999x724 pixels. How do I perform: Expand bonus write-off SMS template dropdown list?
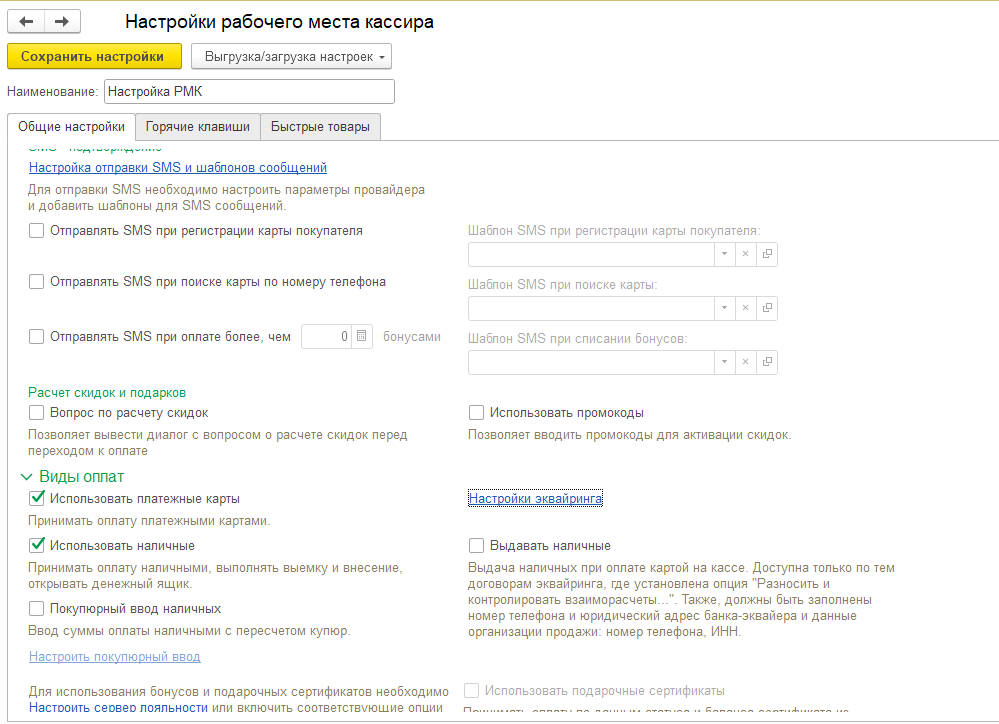[724, 363]
